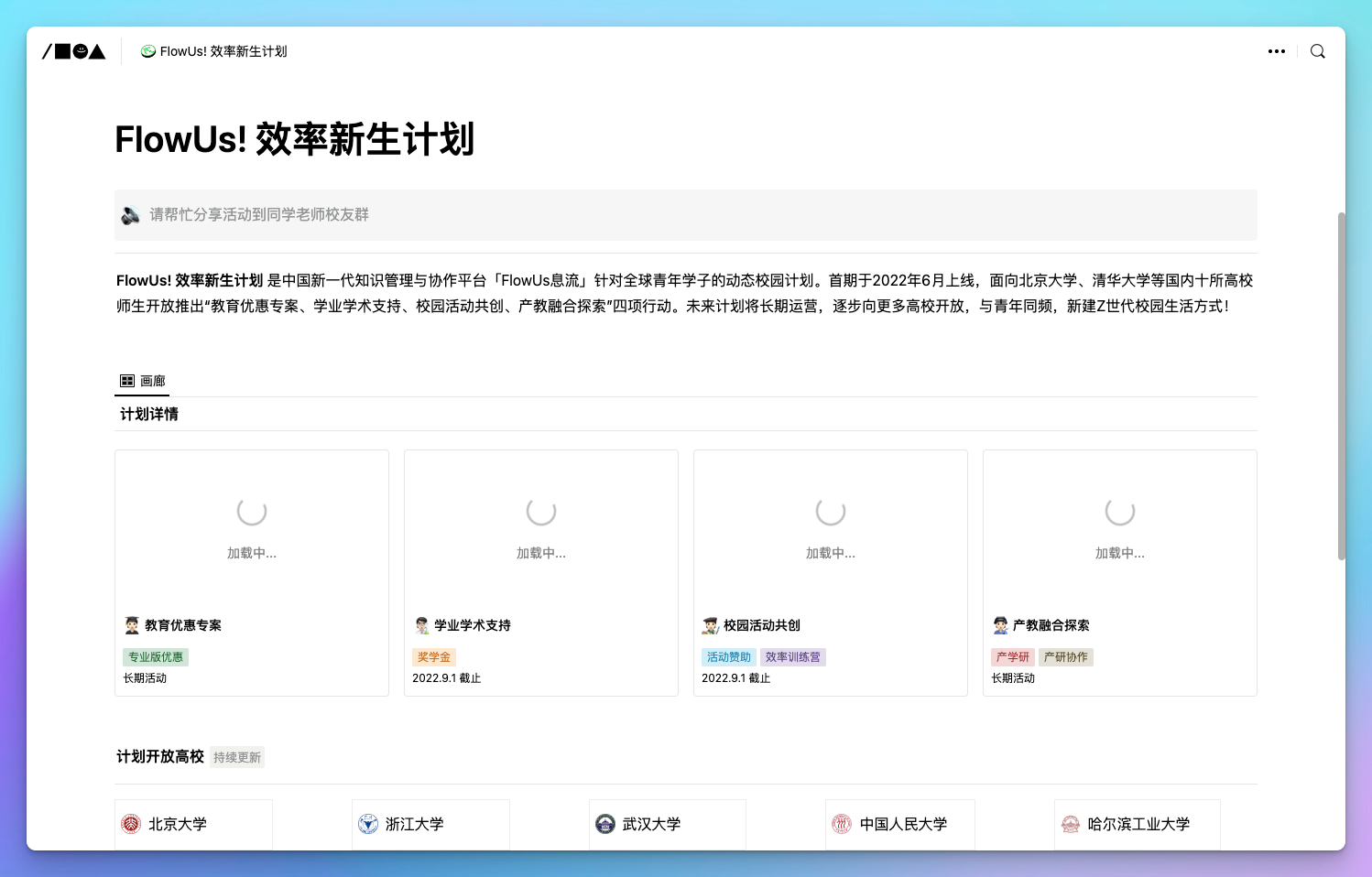Open the 哈尔滨工业大学 page link
The height and width of the screenshot is (877, 1372).
(x=1139, y=824)
